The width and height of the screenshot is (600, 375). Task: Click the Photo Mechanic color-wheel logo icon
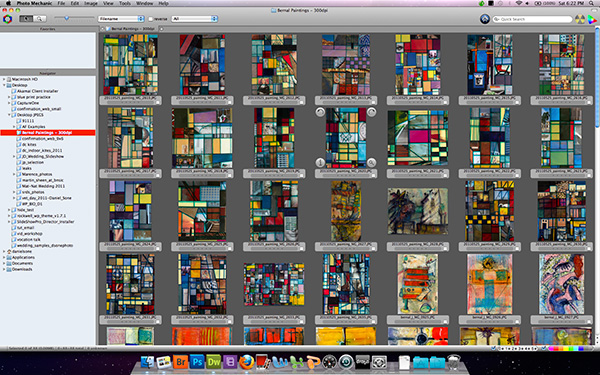[x=7, y=19]
